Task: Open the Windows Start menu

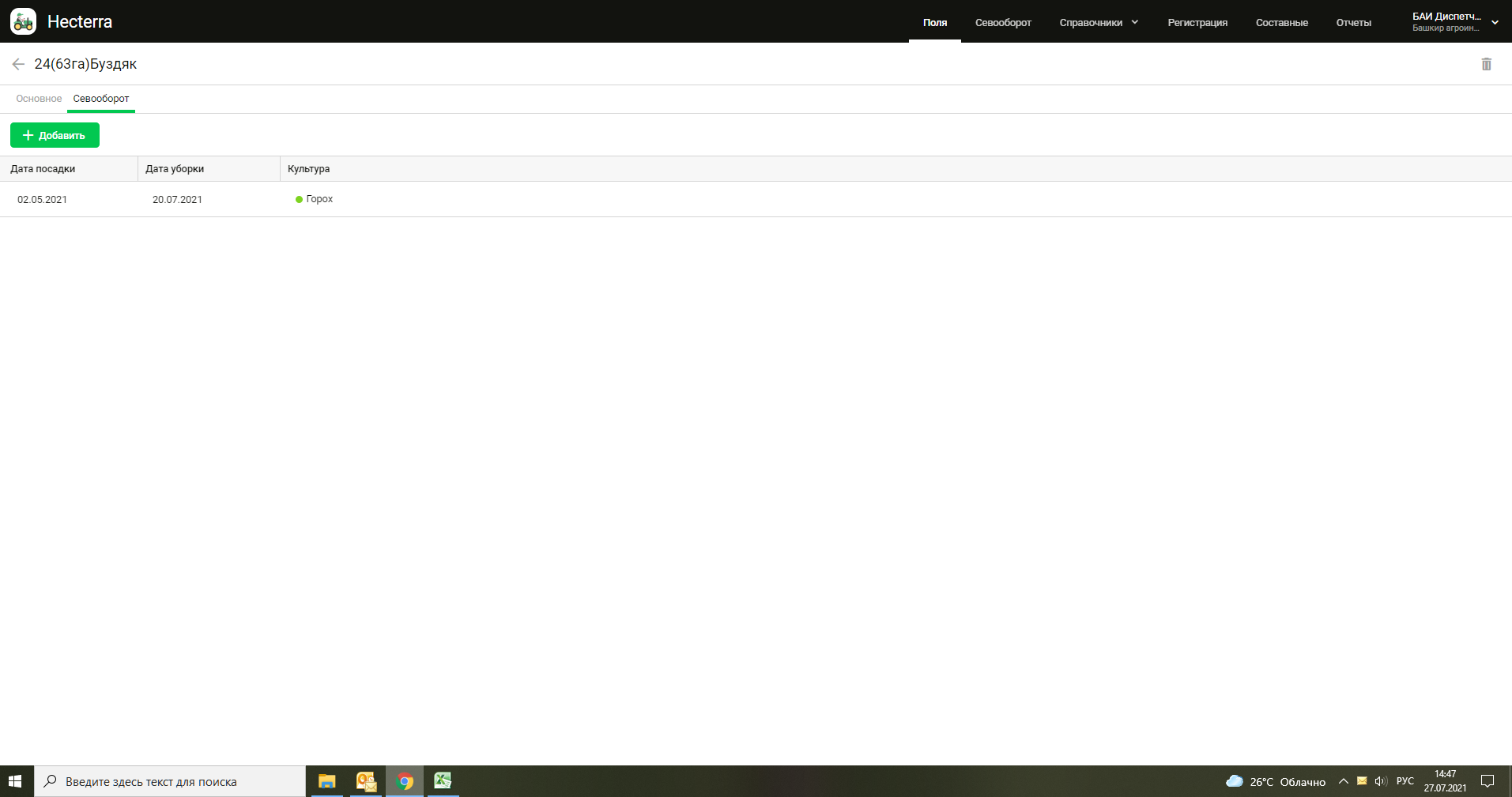Action: coord(16,781)
